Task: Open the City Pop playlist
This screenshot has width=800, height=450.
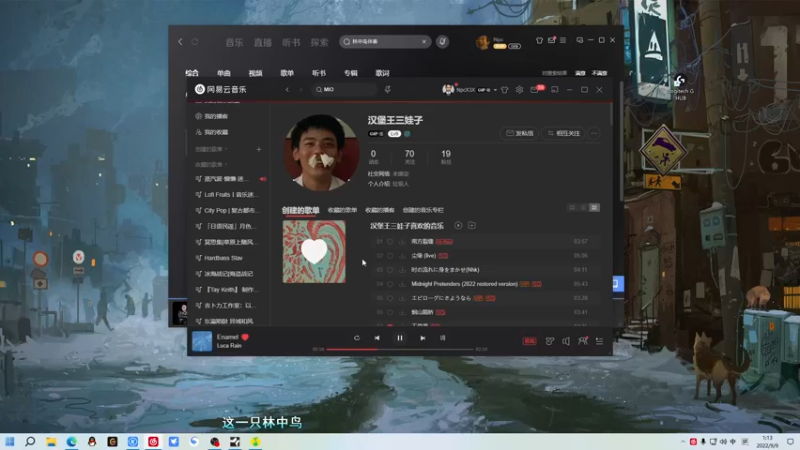Action: pos(227,210)
